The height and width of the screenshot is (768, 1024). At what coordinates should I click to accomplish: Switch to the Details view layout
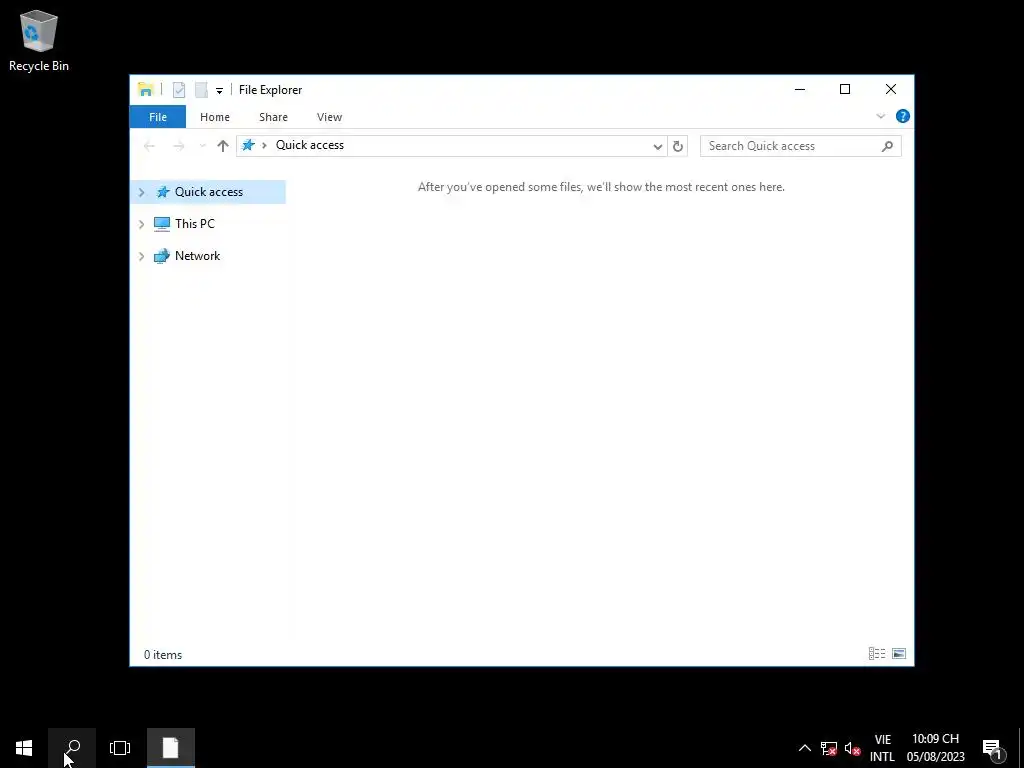point(877,654)
